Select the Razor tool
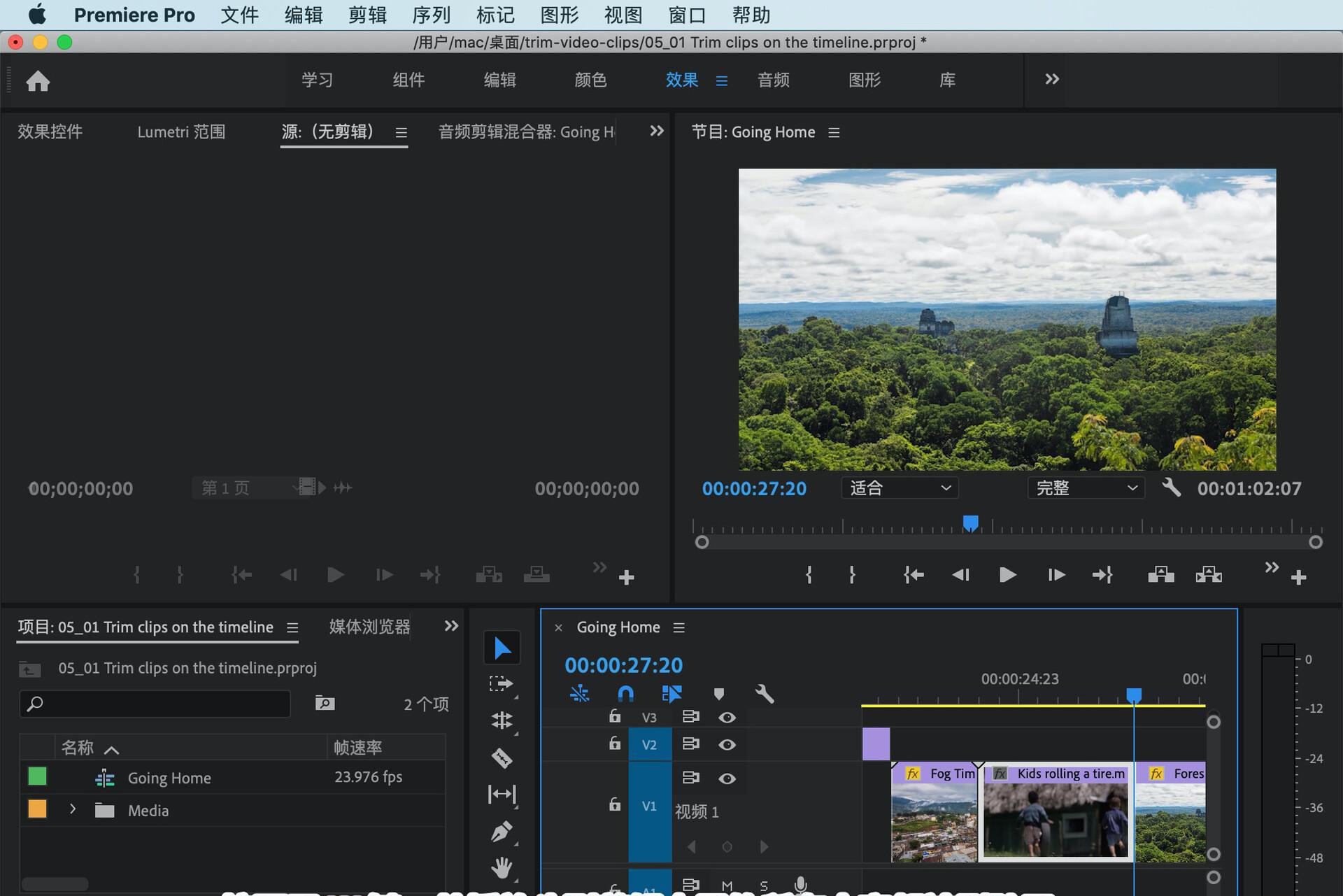1343x896 pixels. click(x=502, y=758)
